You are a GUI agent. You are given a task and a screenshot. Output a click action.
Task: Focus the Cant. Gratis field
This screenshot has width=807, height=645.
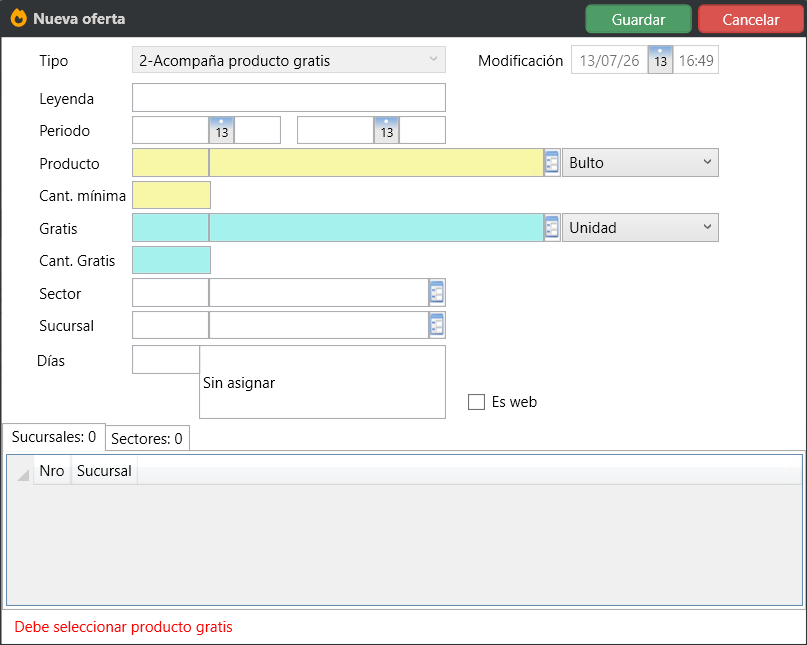pyautogui.click(x=171, y=260)
